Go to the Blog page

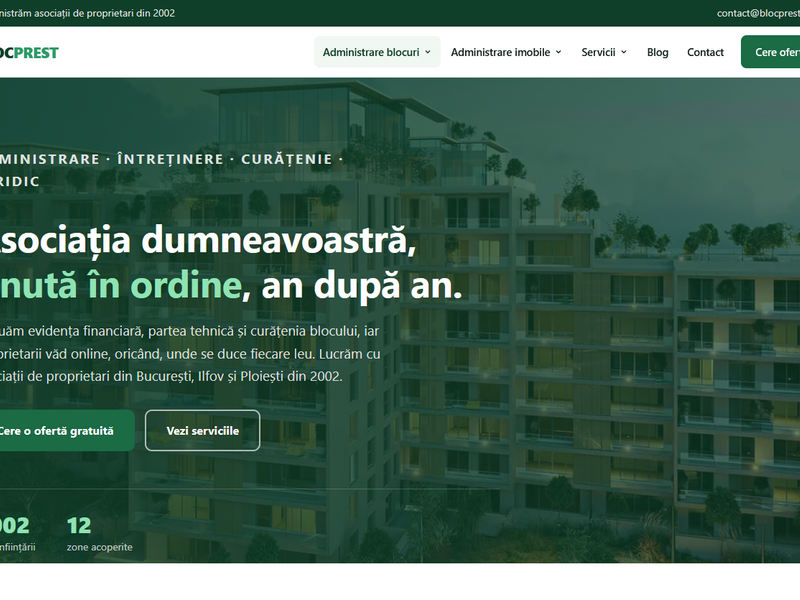tap(658, 52)
